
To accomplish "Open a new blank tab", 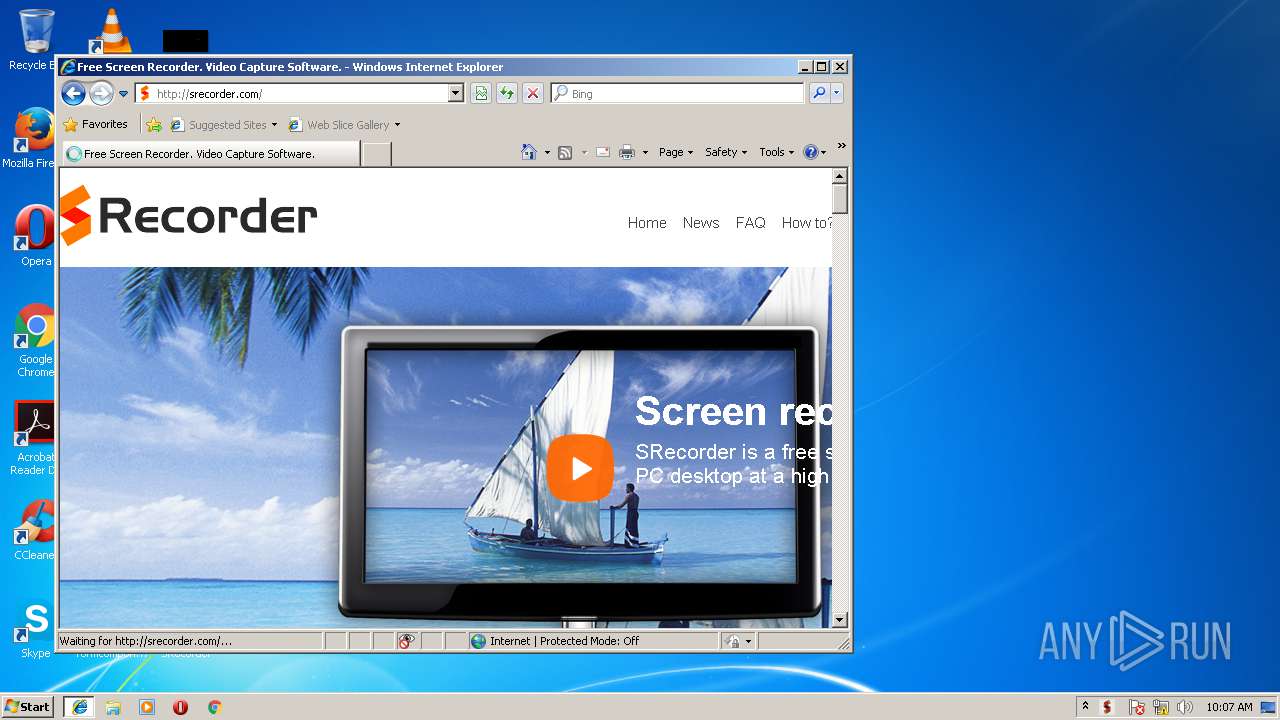I will tap(376, 154).
